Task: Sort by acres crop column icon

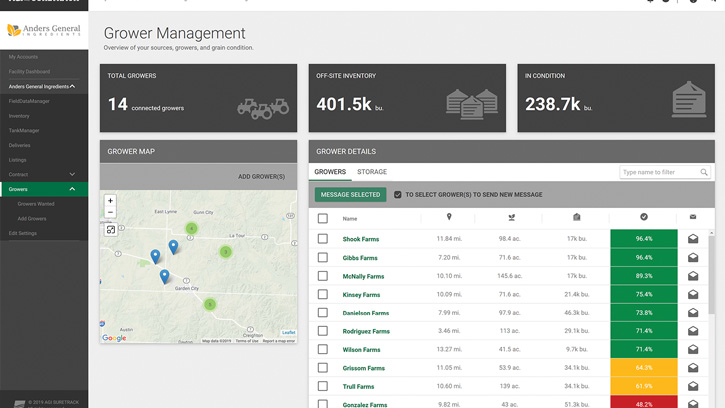Action: (x=511, y=217)
